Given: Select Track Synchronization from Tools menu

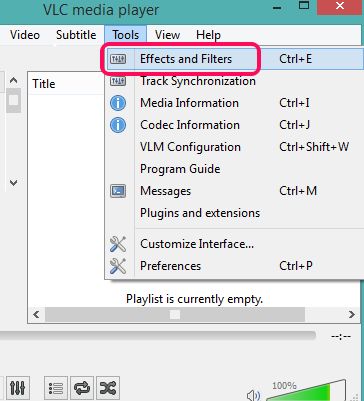Looking at the screenshot, I should [x=235, y=81].
